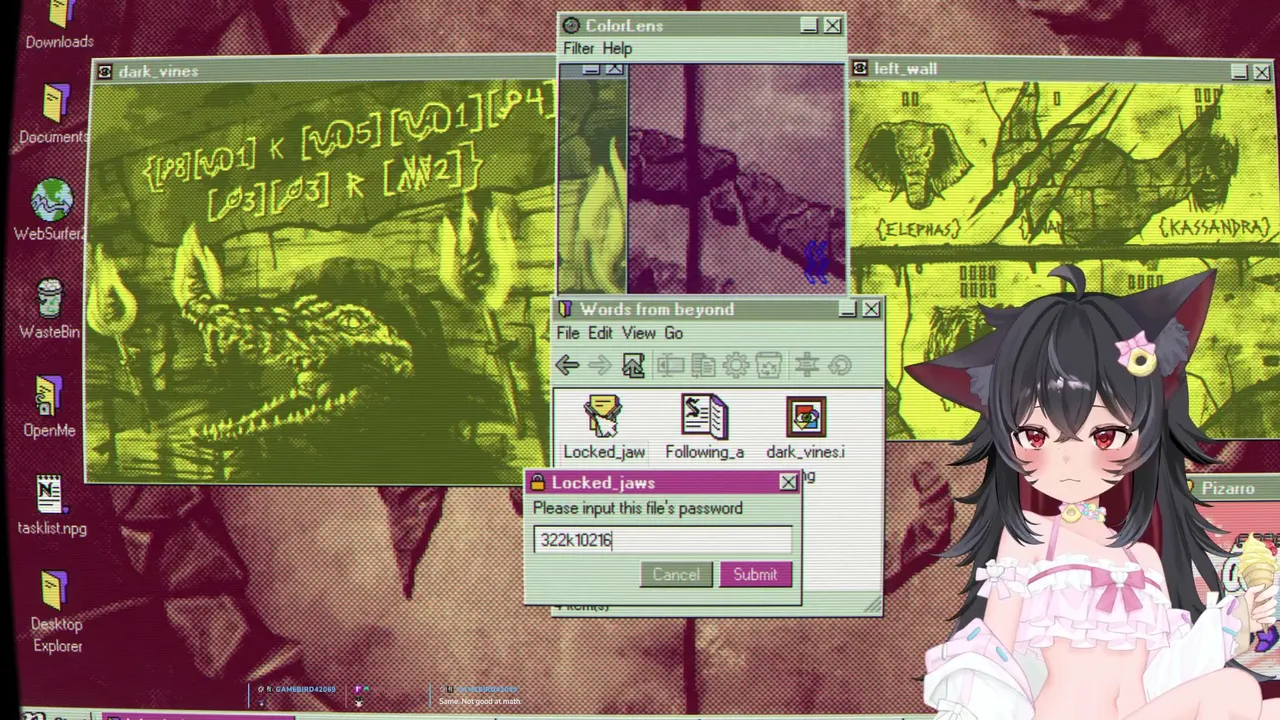Close the Words from beyond window
The width and height of the screenshot is (1280, 720).
point(871,309)
